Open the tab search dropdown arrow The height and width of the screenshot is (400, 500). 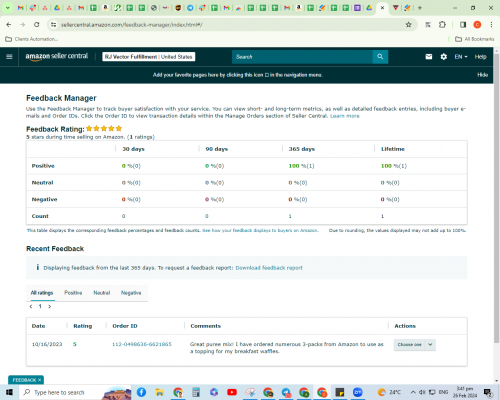coord(7,8)
